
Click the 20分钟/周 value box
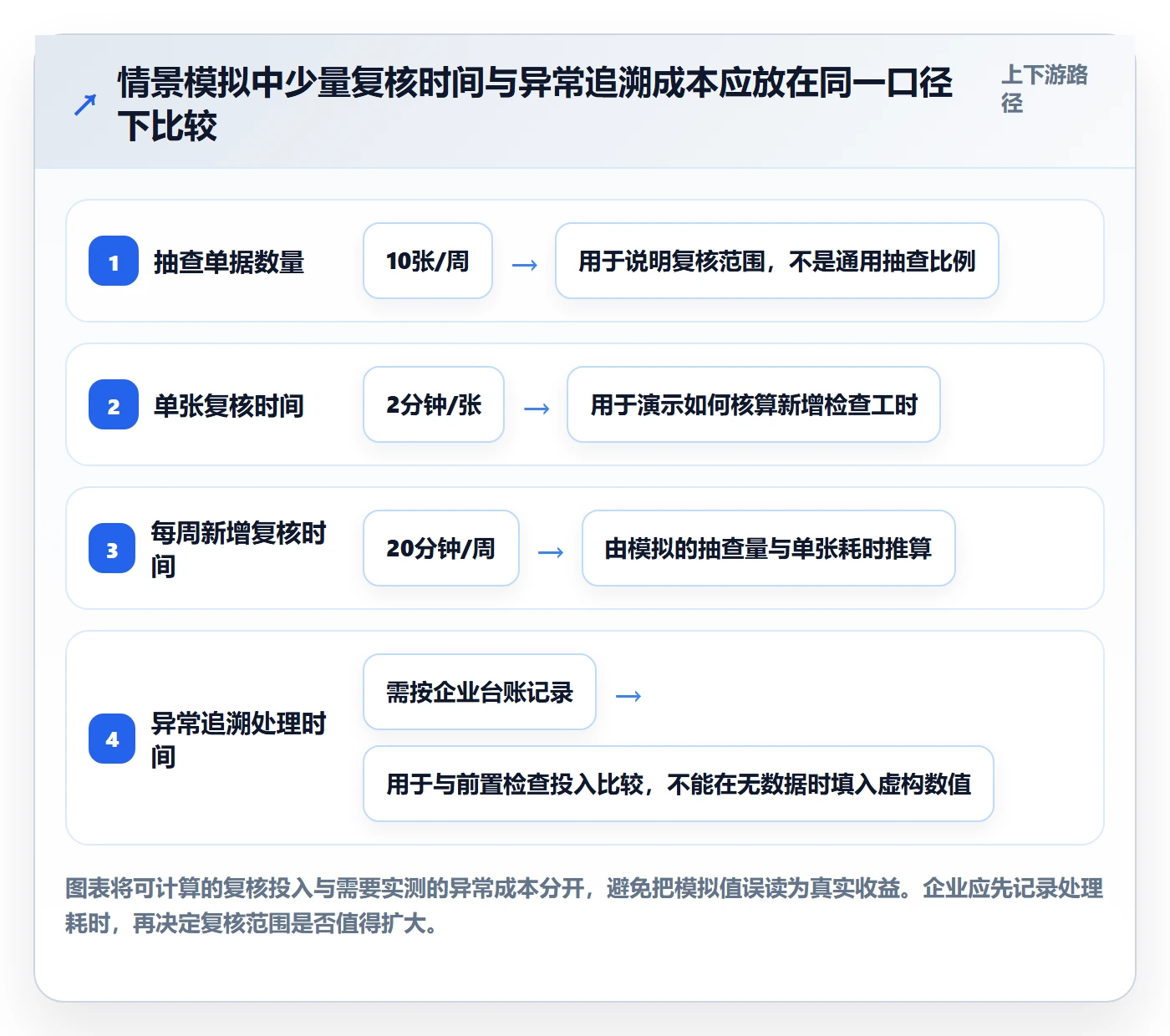tap(441, 548)
